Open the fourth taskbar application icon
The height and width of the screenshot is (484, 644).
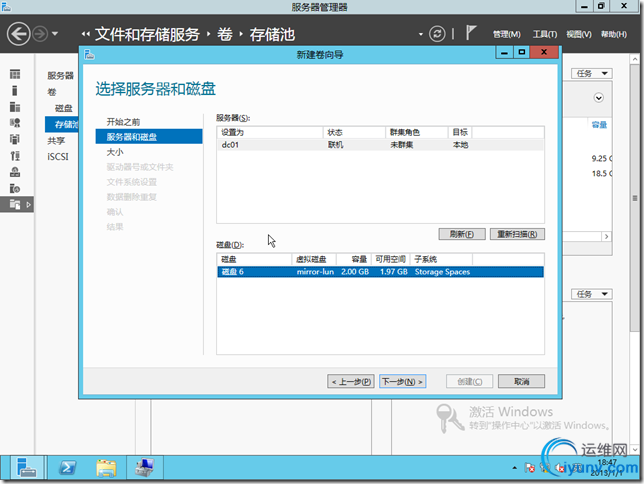(x=145, y=468)
